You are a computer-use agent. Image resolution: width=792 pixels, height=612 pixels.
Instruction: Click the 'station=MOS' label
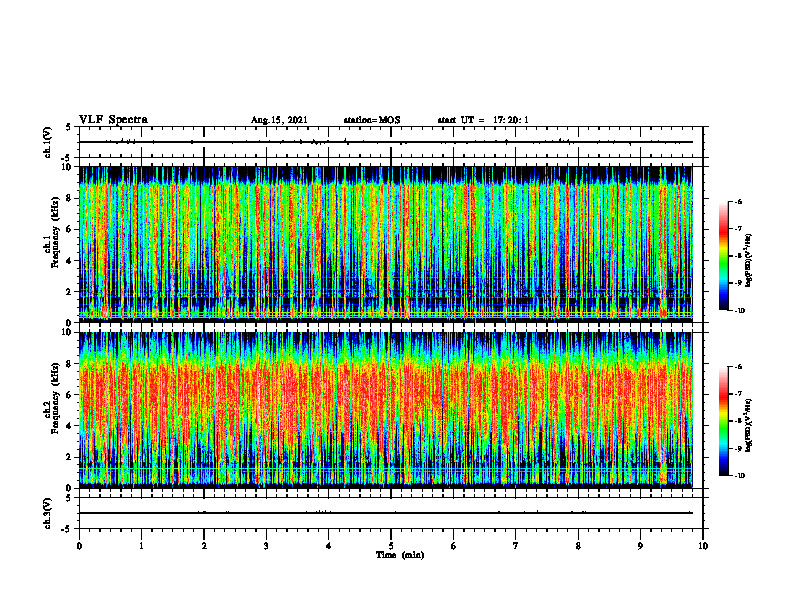pyautogui.click(x=372, y=120)
